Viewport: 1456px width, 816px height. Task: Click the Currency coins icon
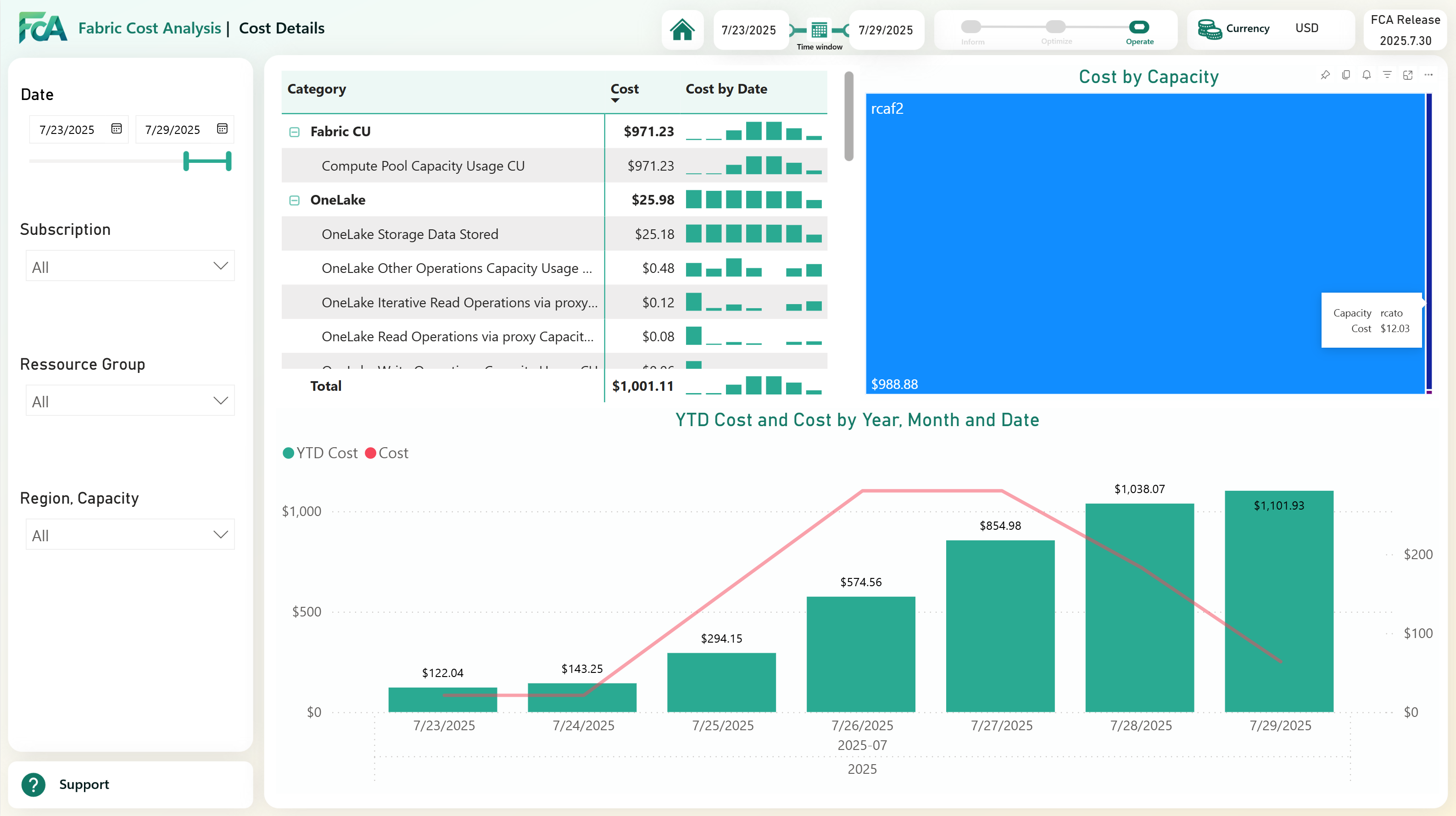click(1210, 28)
